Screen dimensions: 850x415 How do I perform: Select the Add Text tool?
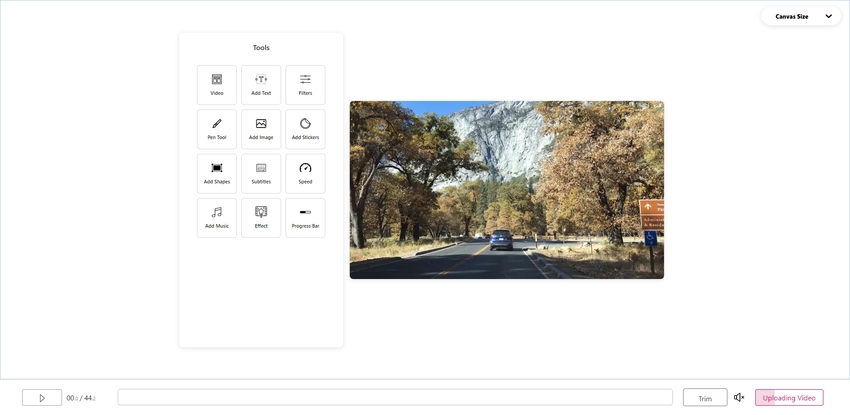(261, 85)
